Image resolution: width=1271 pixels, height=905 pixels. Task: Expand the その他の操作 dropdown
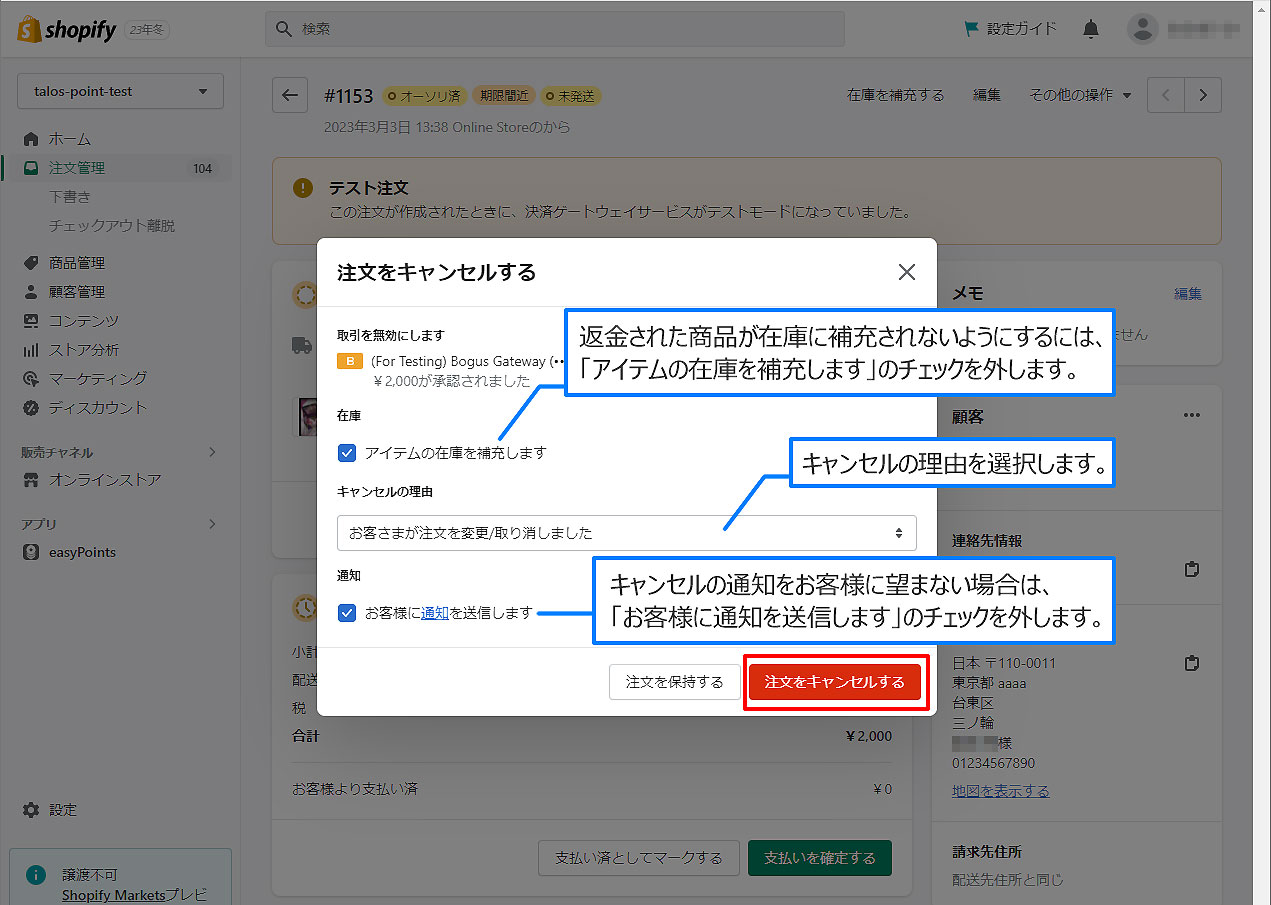pyautogui.click(x=1080, y=95)
